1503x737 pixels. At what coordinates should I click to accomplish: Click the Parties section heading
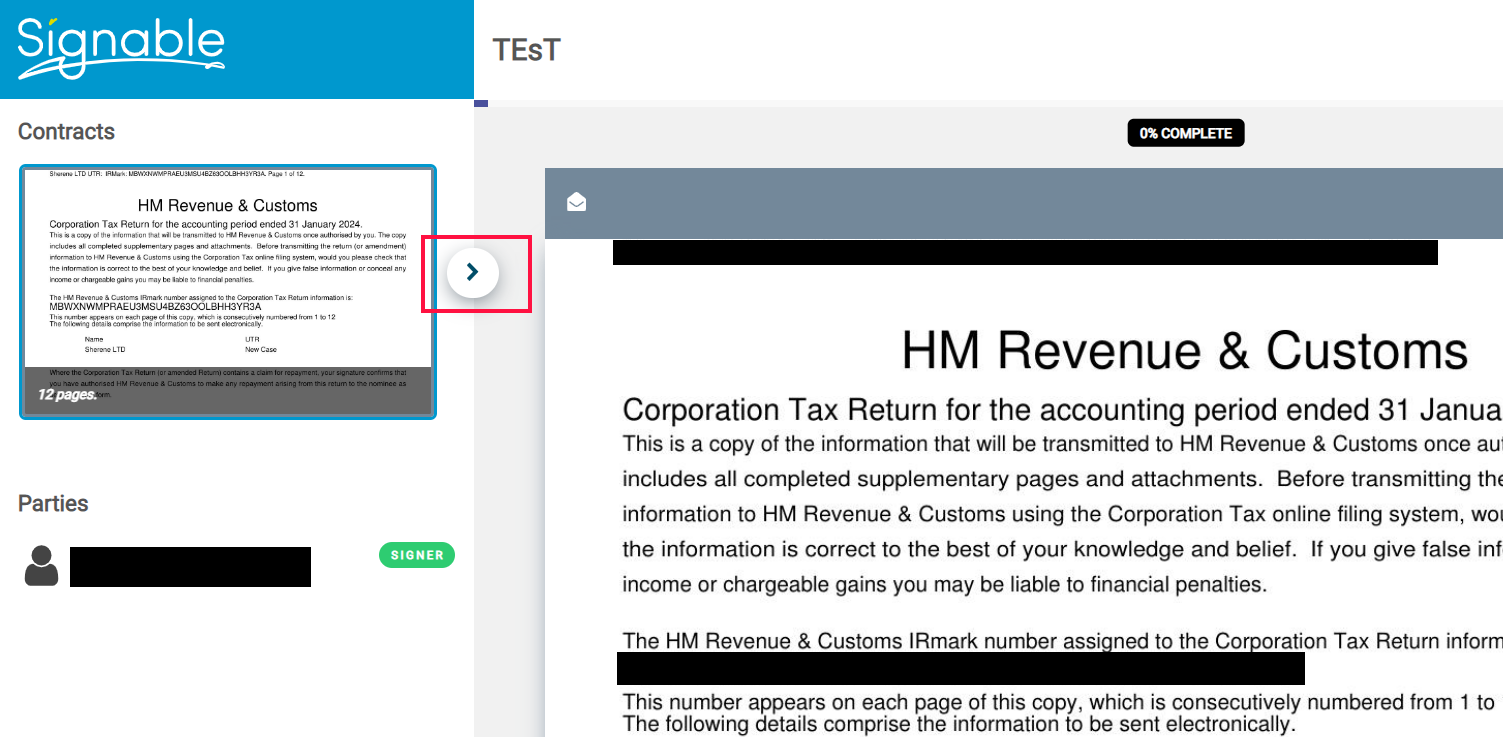pos(53,503)
